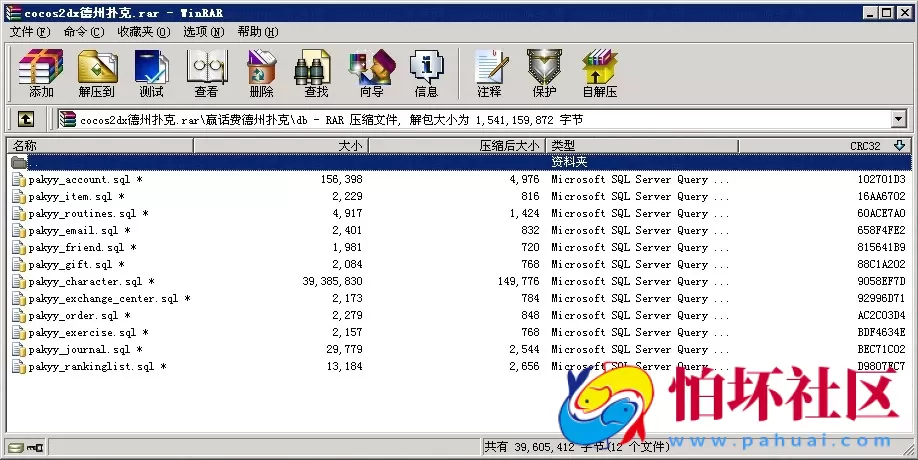Screen dimensions: 918x460
Task: Click CRC32 value AC2C03D4
Action: point(881,315)
